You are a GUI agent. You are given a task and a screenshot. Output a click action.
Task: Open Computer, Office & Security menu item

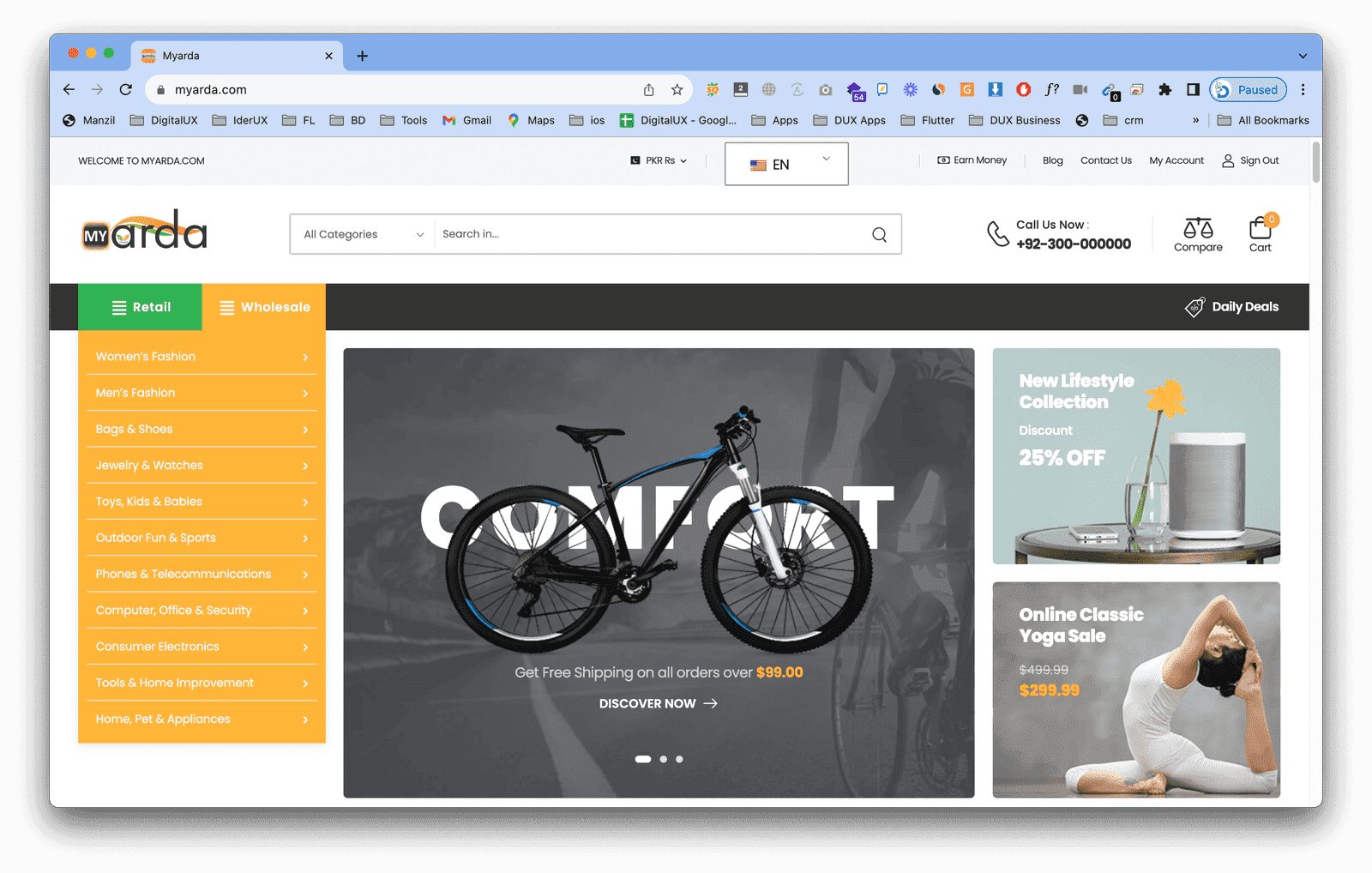point(202,610)
